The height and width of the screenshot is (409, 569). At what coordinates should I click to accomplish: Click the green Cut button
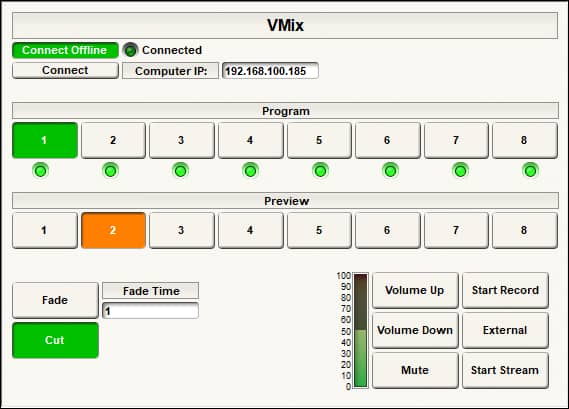click(55, 340)
